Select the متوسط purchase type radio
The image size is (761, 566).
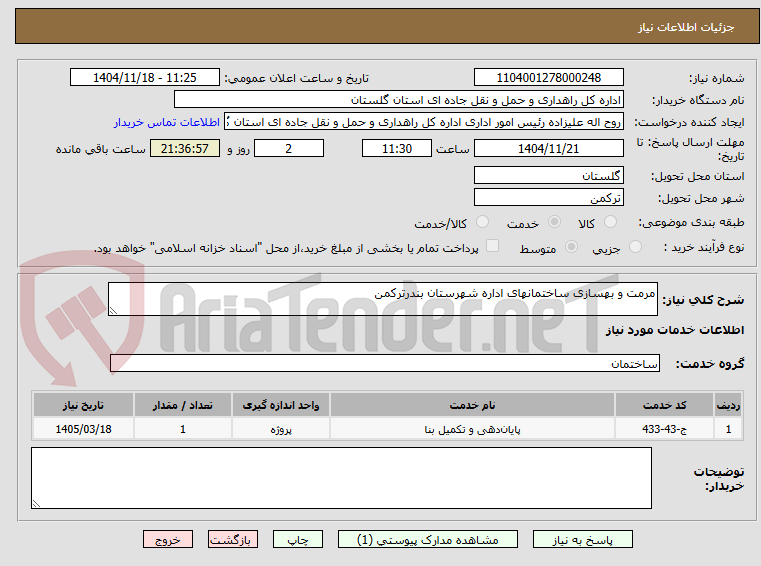point(571,247)
